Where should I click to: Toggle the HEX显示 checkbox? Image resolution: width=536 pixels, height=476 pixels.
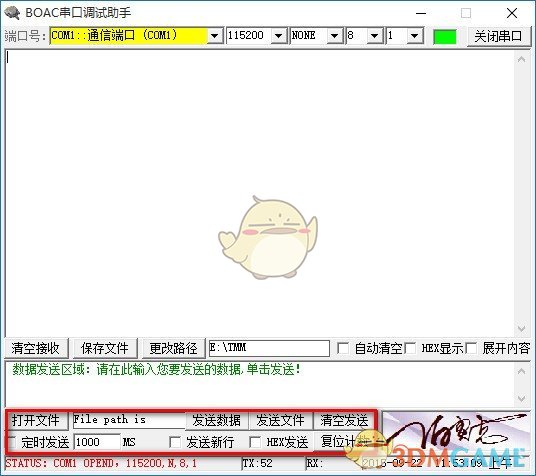click(x=410, y=348)
